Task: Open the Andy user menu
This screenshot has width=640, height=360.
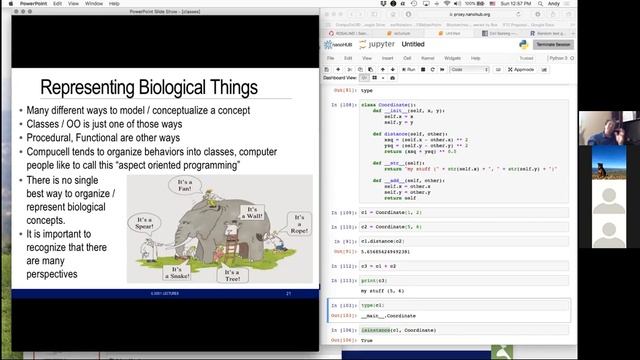Action: 553,3
